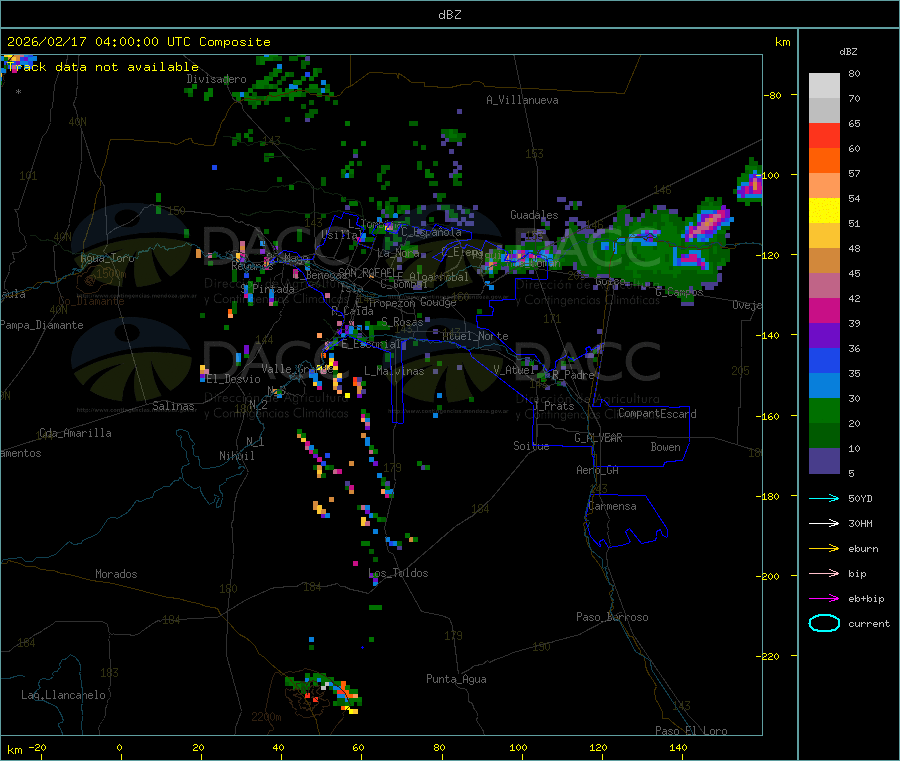Click the 'dBZ' title at top center
Image resolution: width=900 pixels, height=761 pixels.
449,15
